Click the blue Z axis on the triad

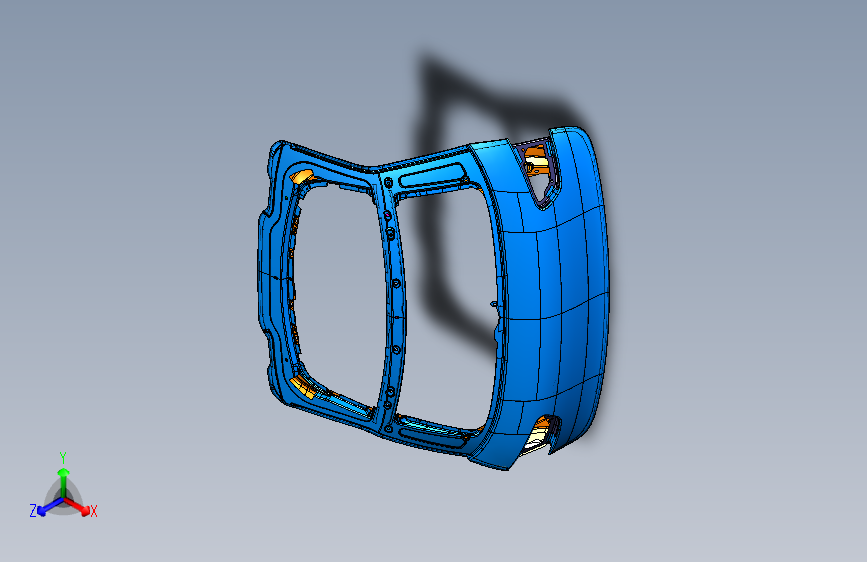[x=50, y=507]
